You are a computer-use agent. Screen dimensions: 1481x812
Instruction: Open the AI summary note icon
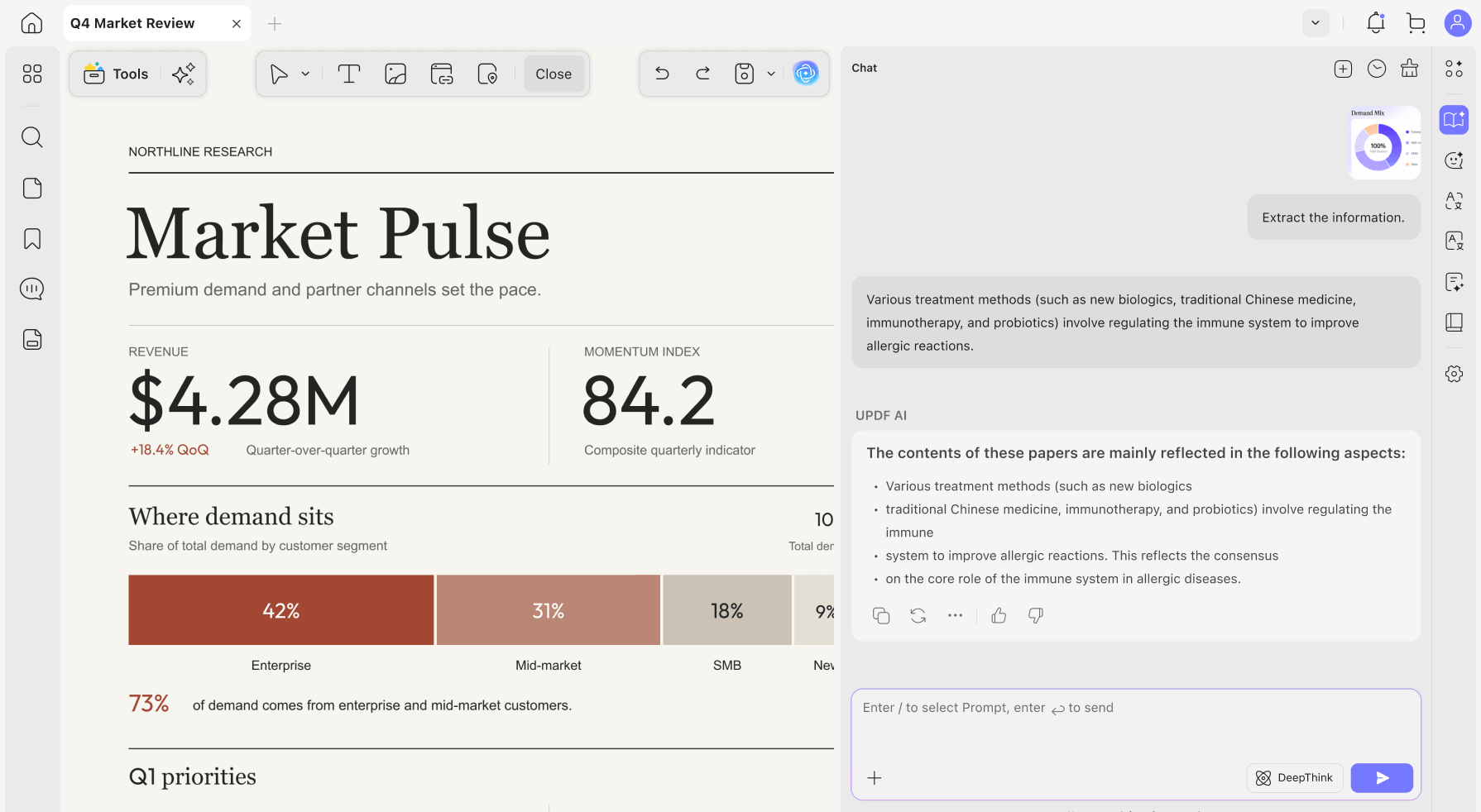point(1454,282)
